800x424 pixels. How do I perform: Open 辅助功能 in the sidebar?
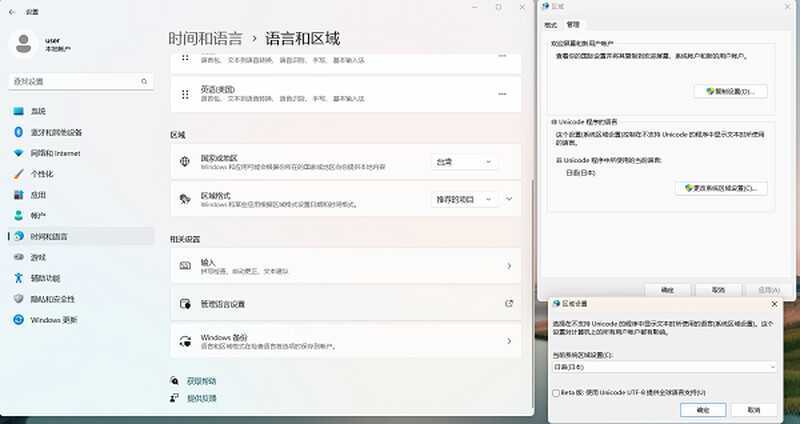pos(45,278)
